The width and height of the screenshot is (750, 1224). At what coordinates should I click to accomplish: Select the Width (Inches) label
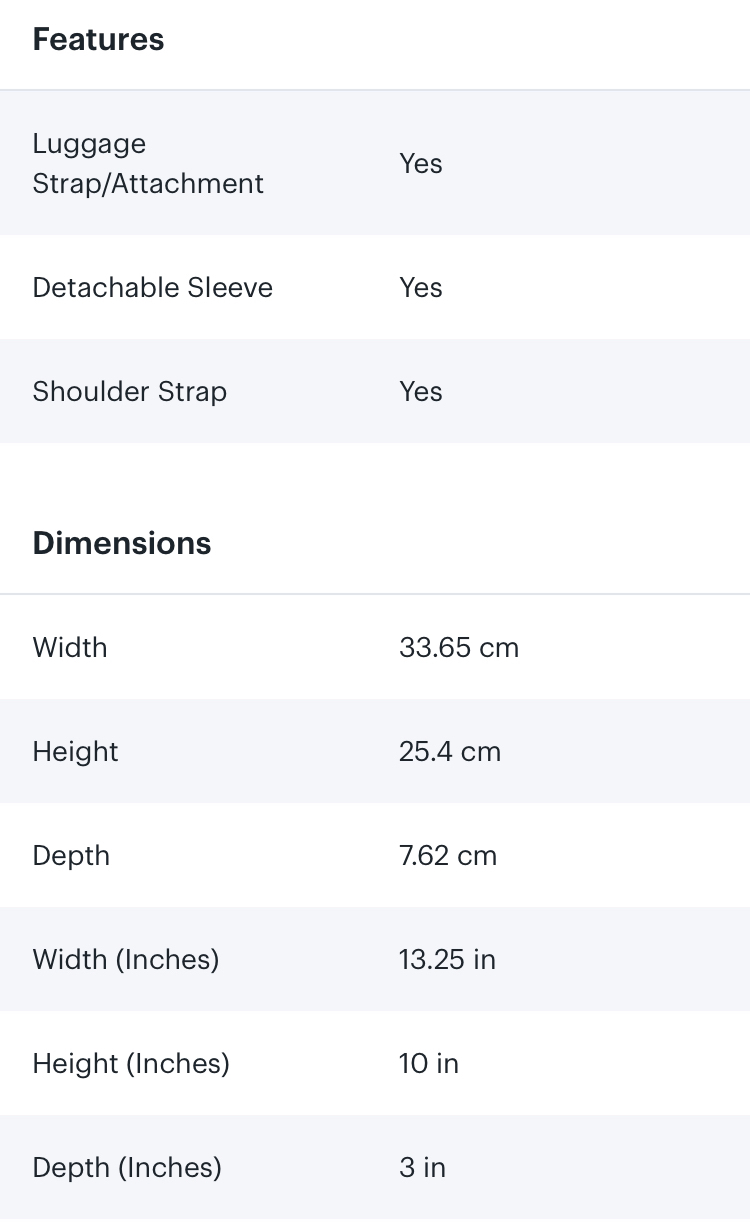[126, 960]
